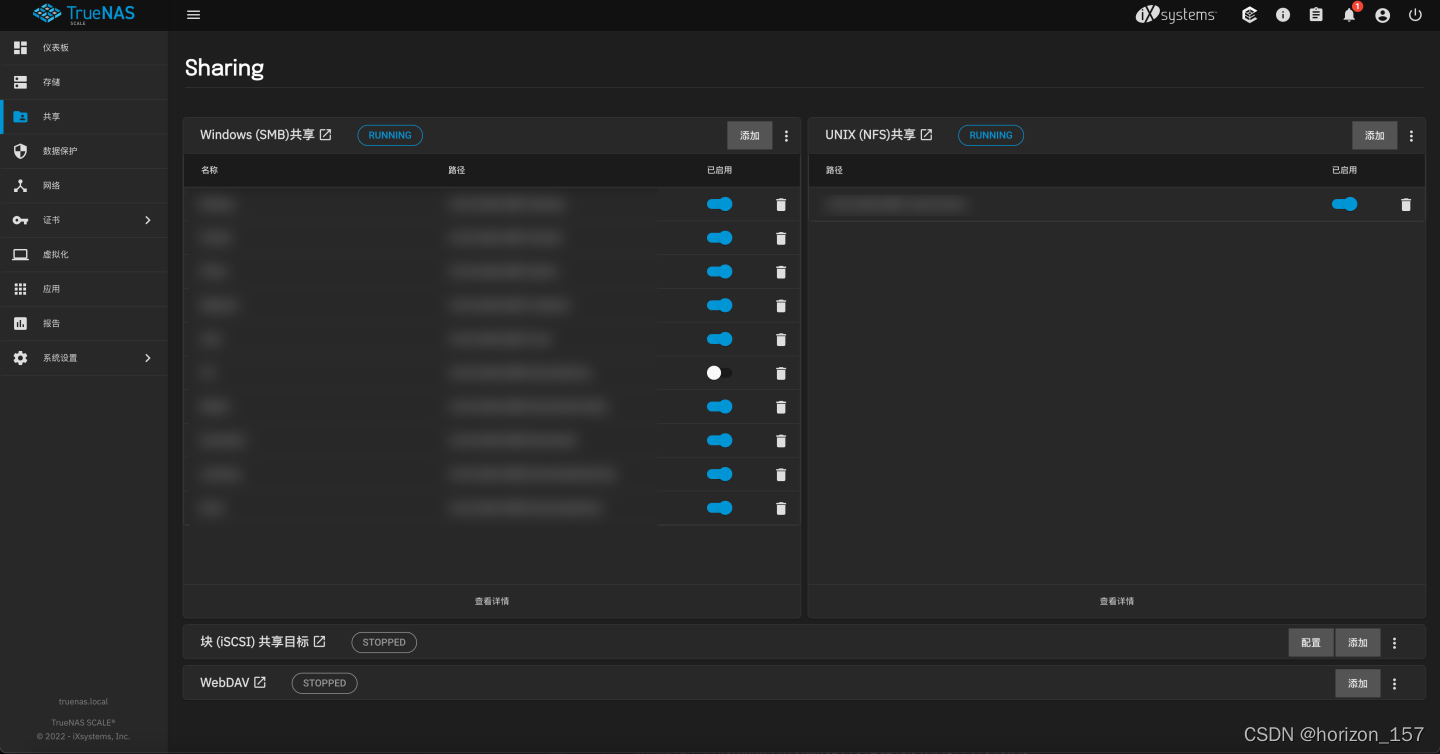Image resolution: width=1440 pixels, height=754 pixels.
Task: Click 添加 in the WebDAV row
Action: 1358,683
